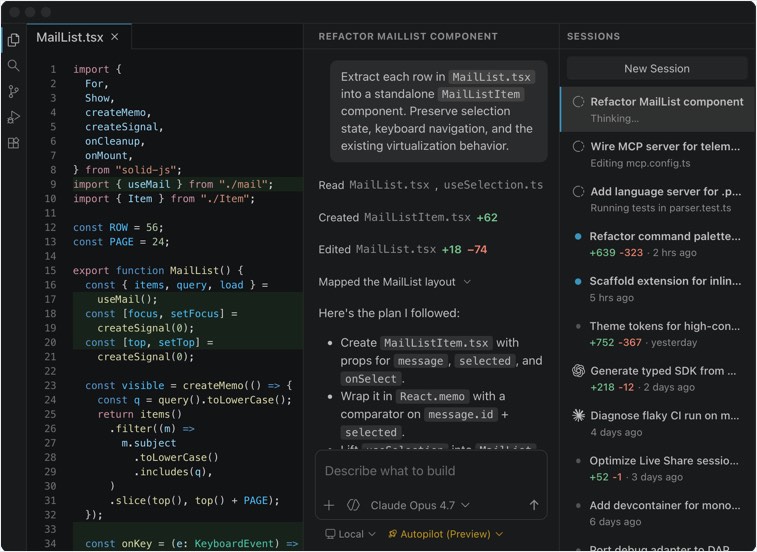Open the Refactor MailList component session
The width and height of the screenshot is (757, 552).
(x=658, y=110)
